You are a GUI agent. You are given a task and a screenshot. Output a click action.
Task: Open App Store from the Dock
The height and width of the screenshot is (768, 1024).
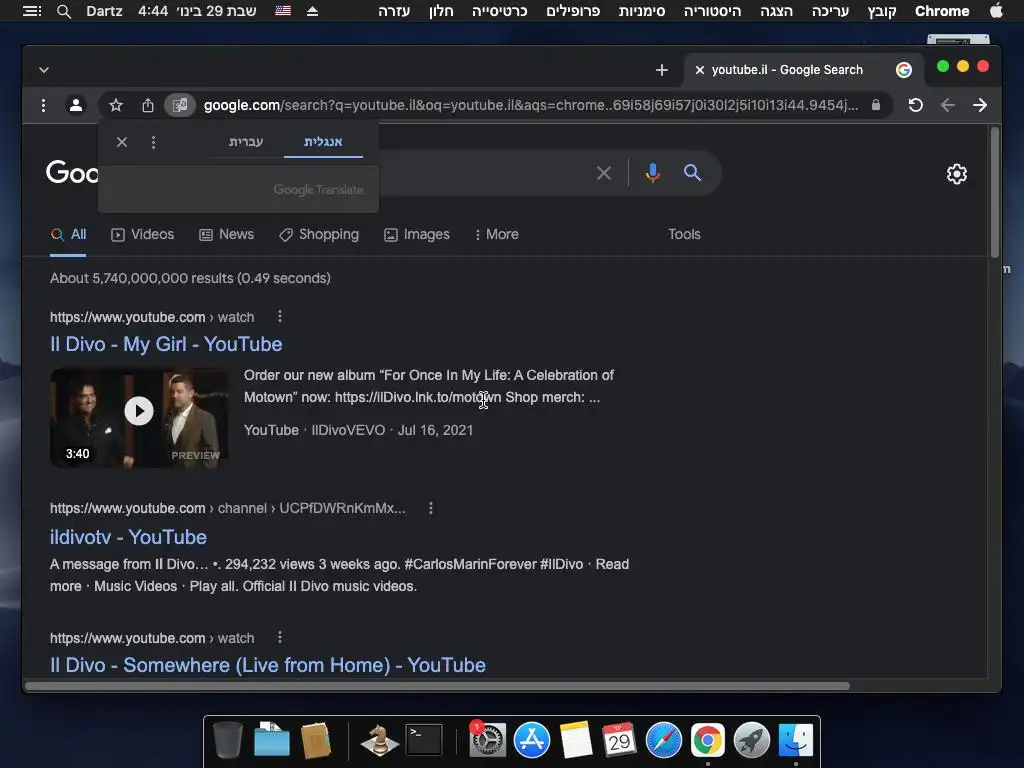532,741
